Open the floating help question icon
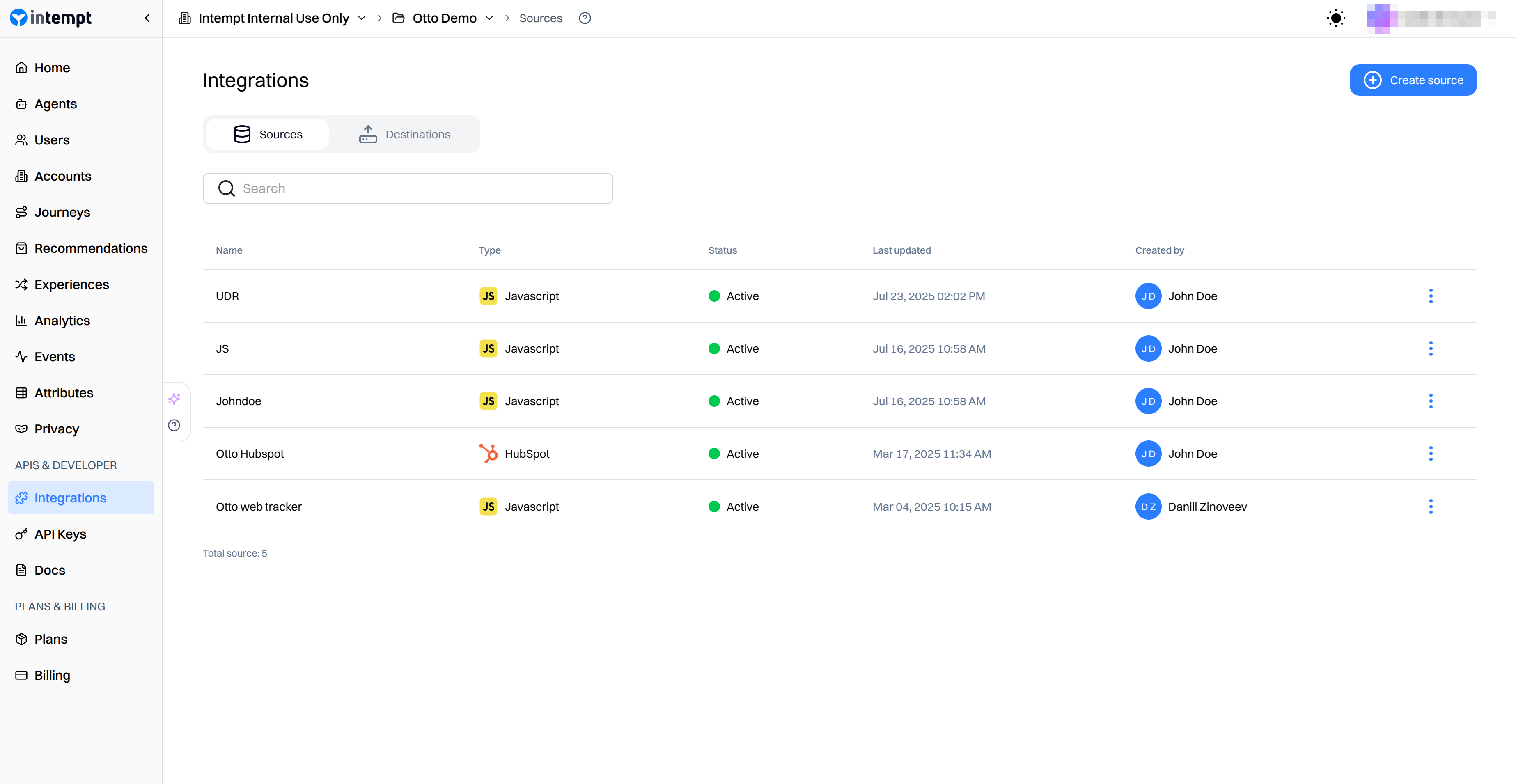Image resolution: width=1516 pixels, height=784 pixels. 174,426
